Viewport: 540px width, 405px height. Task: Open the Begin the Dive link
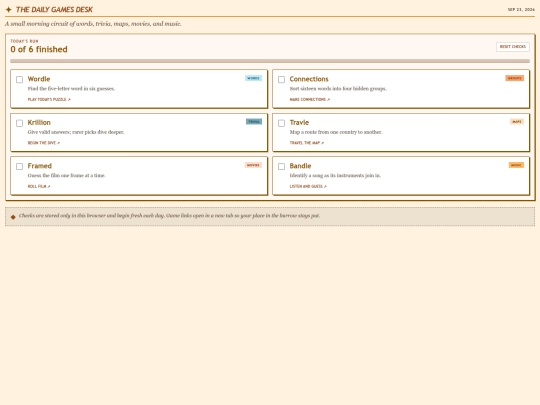pos(44,143)
